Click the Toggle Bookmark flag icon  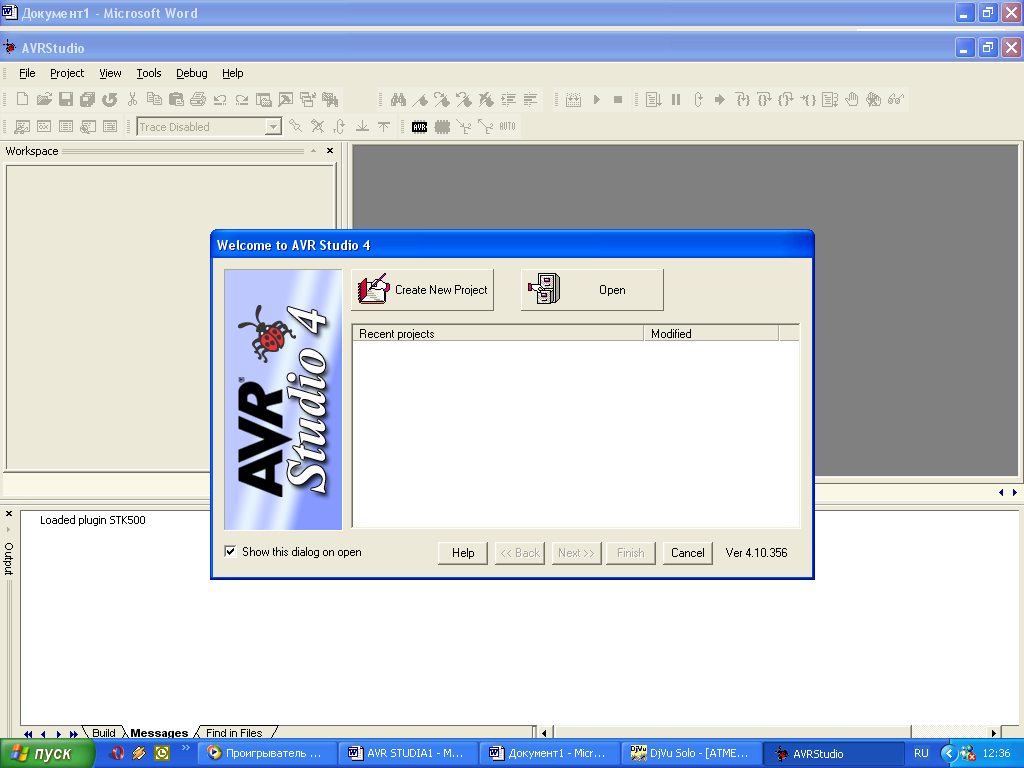click(421, 99)
